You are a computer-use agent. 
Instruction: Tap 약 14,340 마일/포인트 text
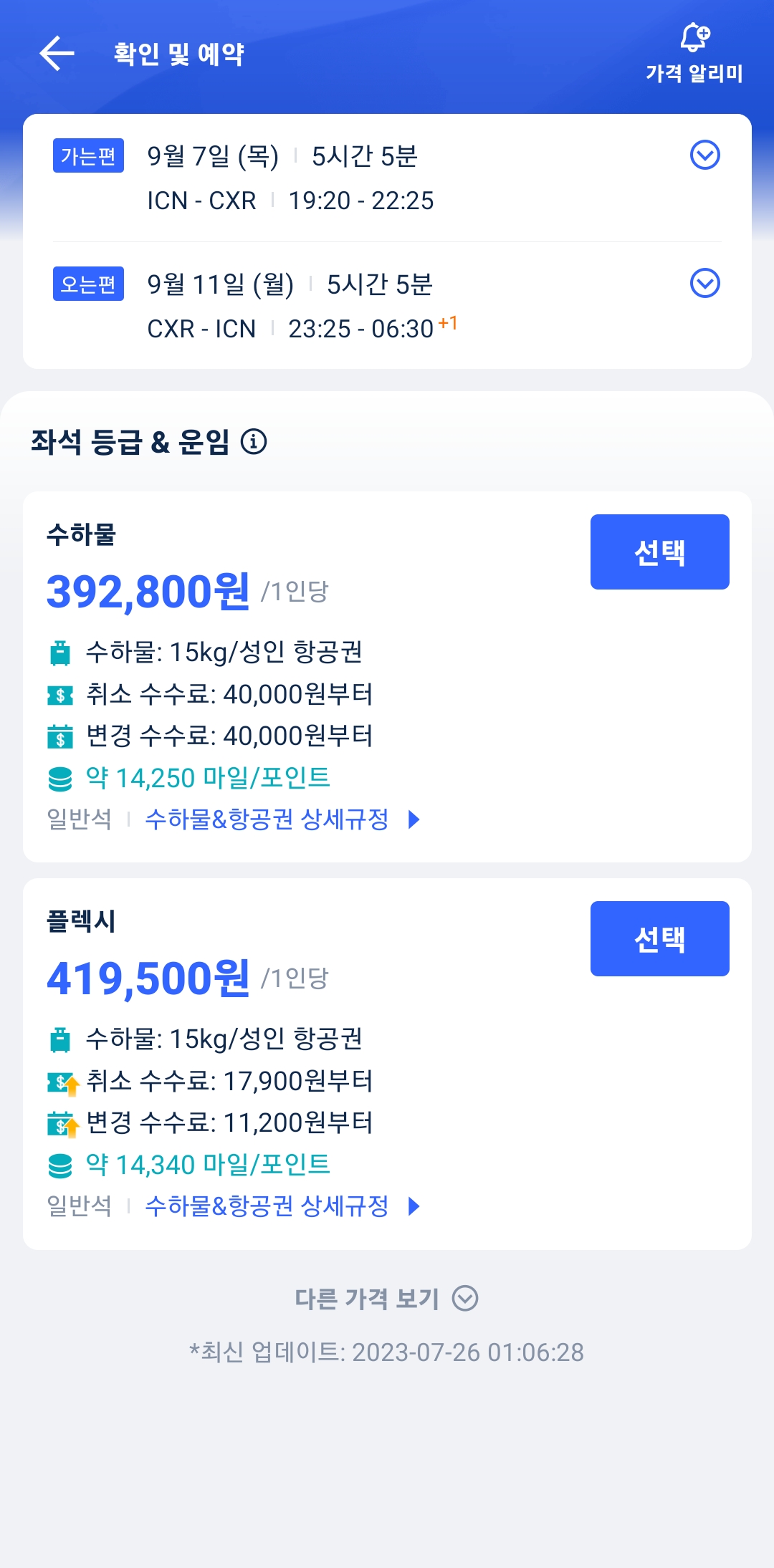(208, 1165)
